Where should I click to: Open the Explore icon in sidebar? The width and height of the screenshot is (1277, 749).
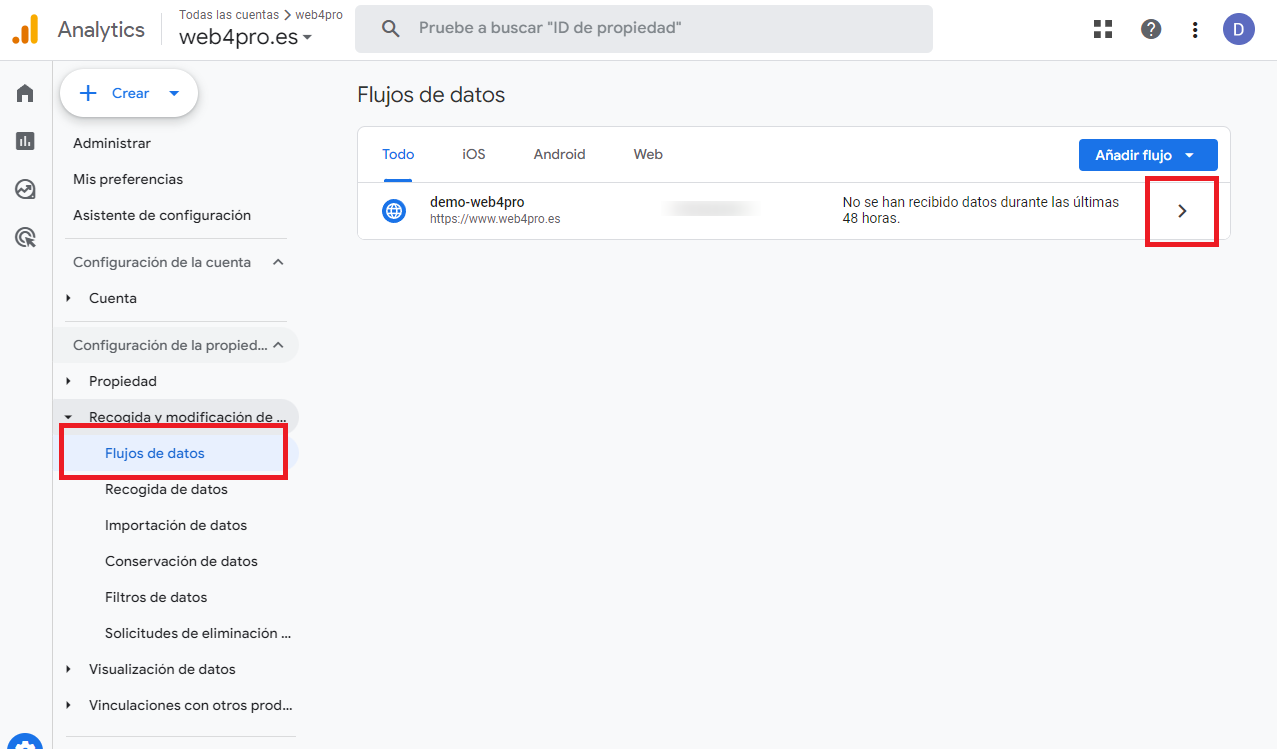click(x=25, y=189)
